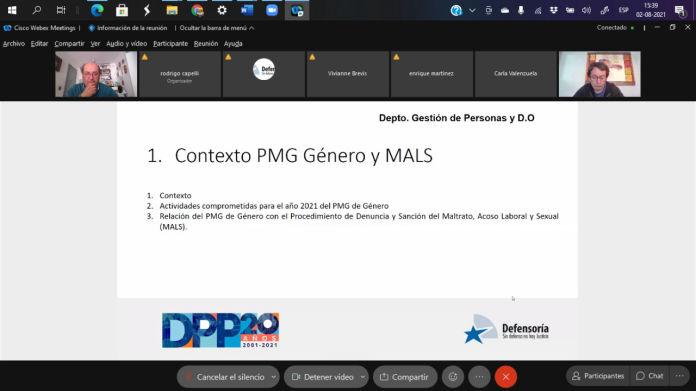Open Zoom from the Windows taskbar
The width and height of the screenshot is (696, 391).
point(272,10)
